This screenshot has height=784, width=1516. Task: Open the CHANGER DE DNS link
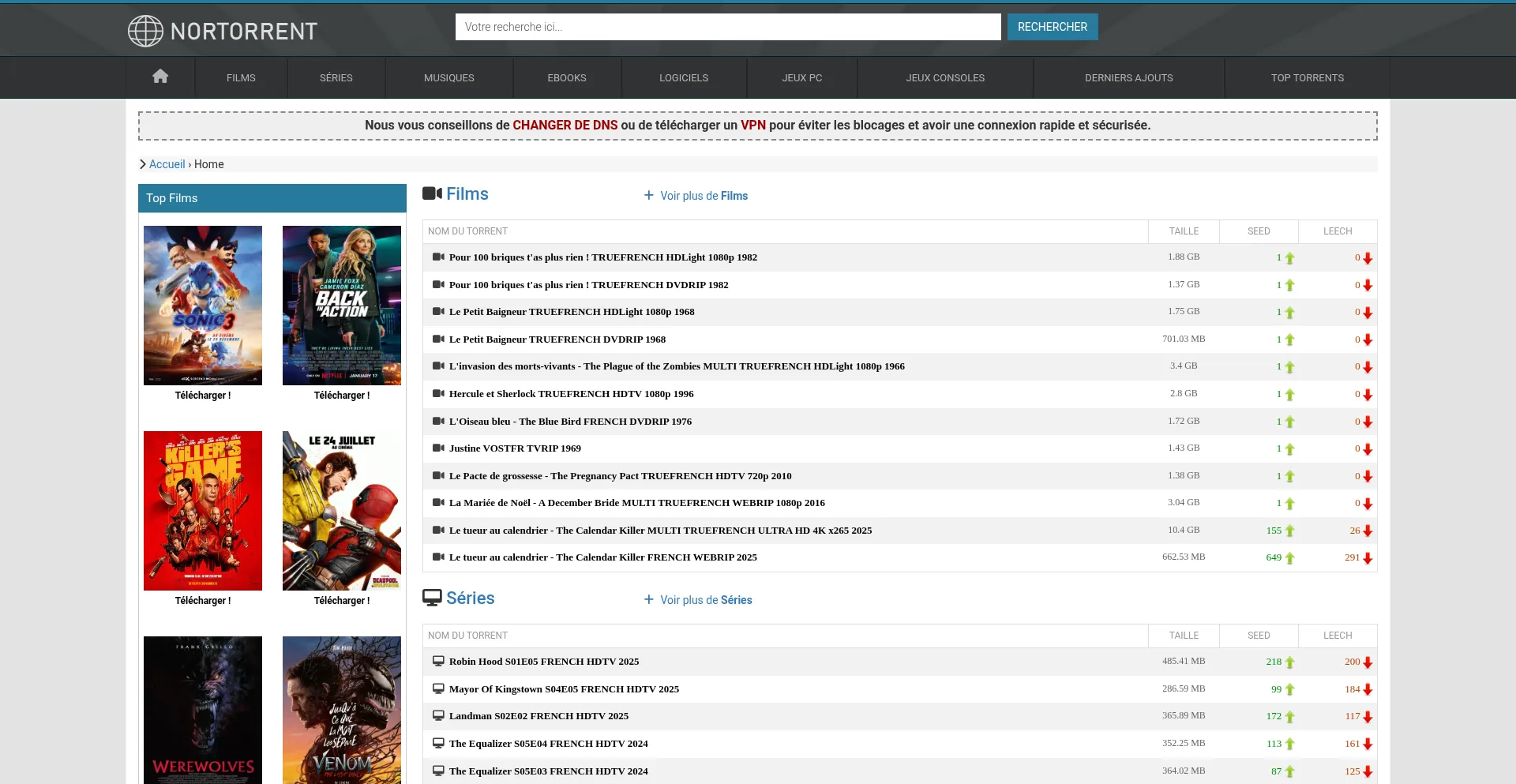tap(565, 126)
